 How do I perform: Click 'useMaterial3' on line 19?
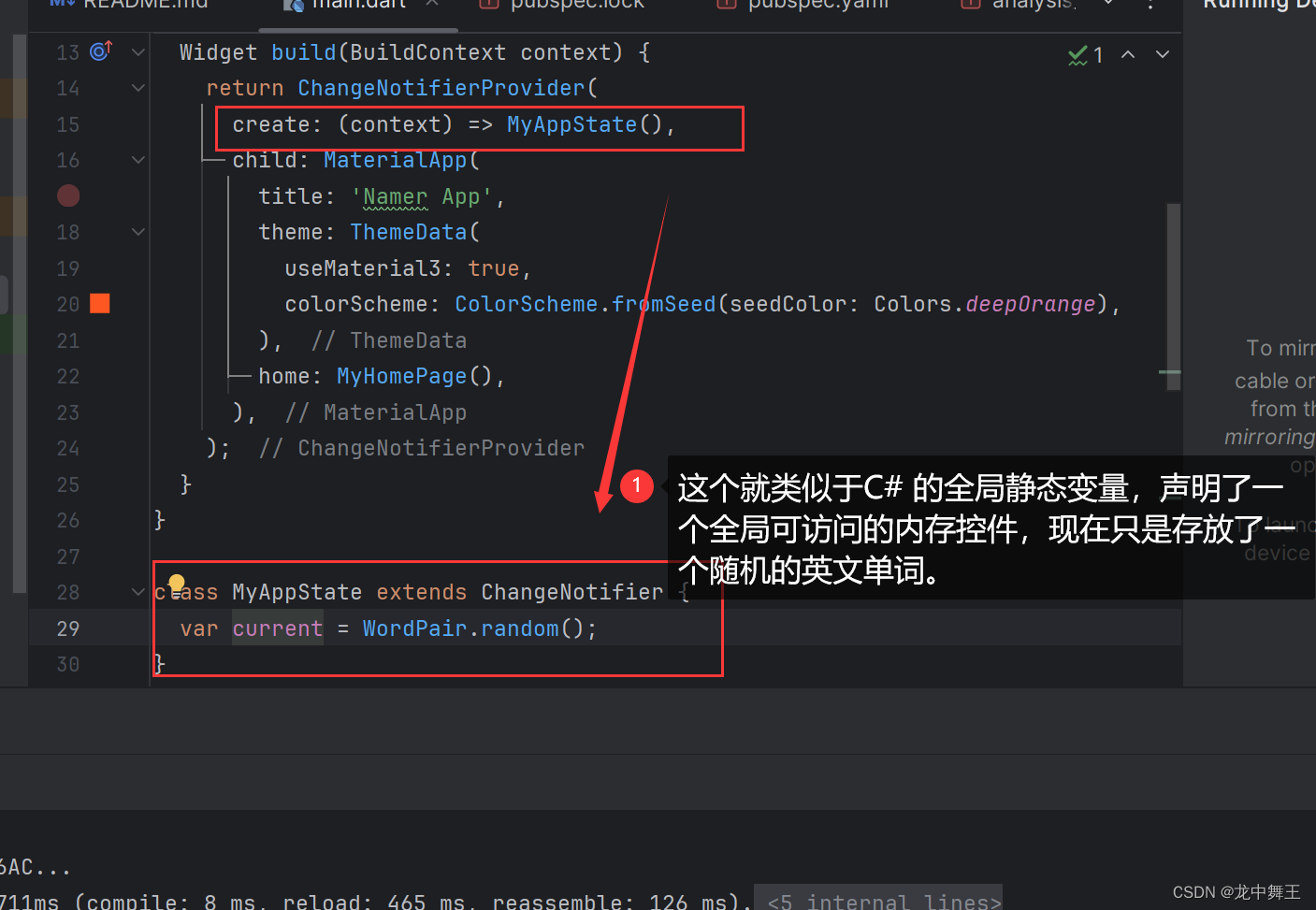click(362, 268)
